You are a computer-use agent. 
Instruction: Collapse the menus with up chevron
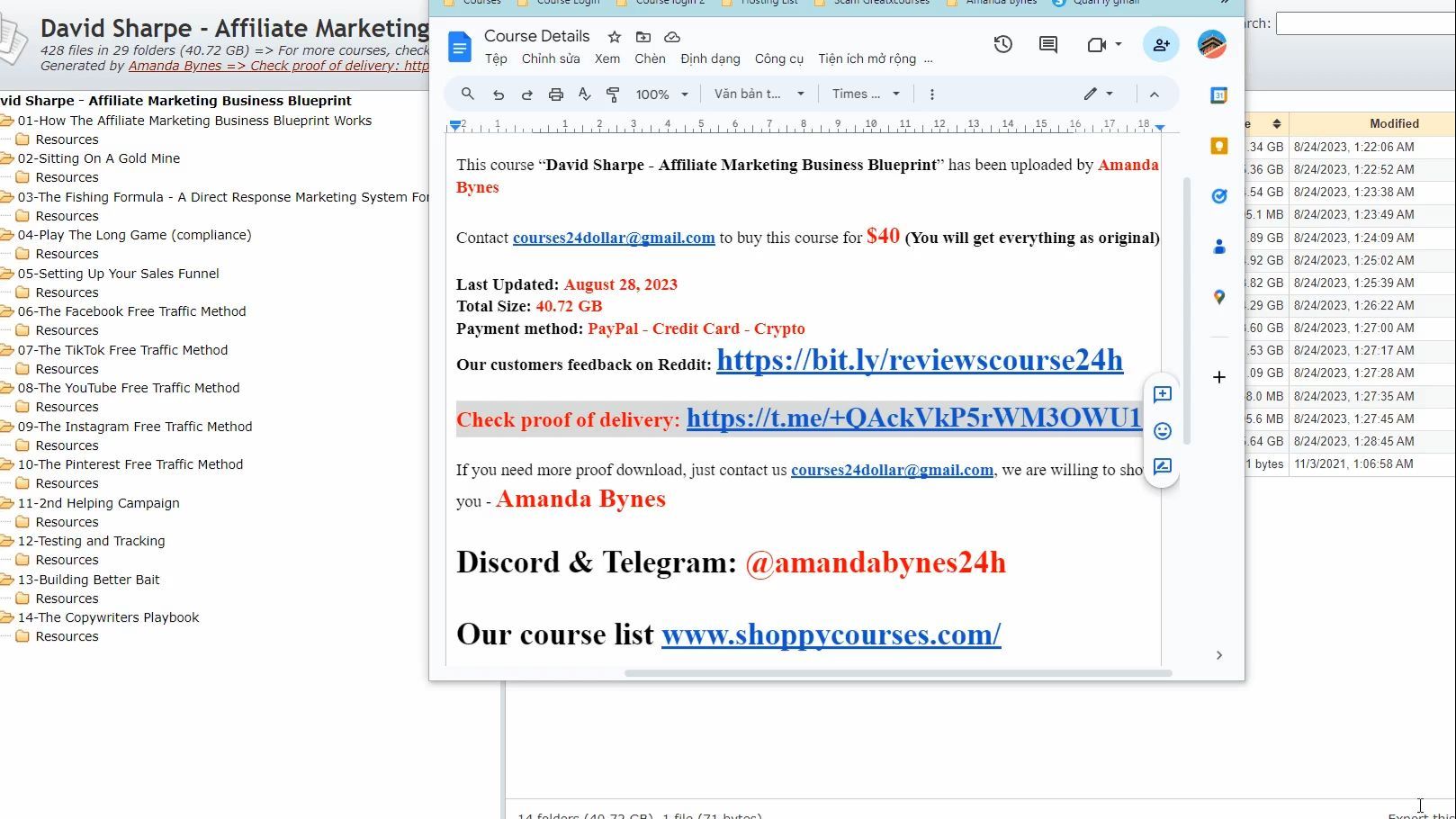1155,94
